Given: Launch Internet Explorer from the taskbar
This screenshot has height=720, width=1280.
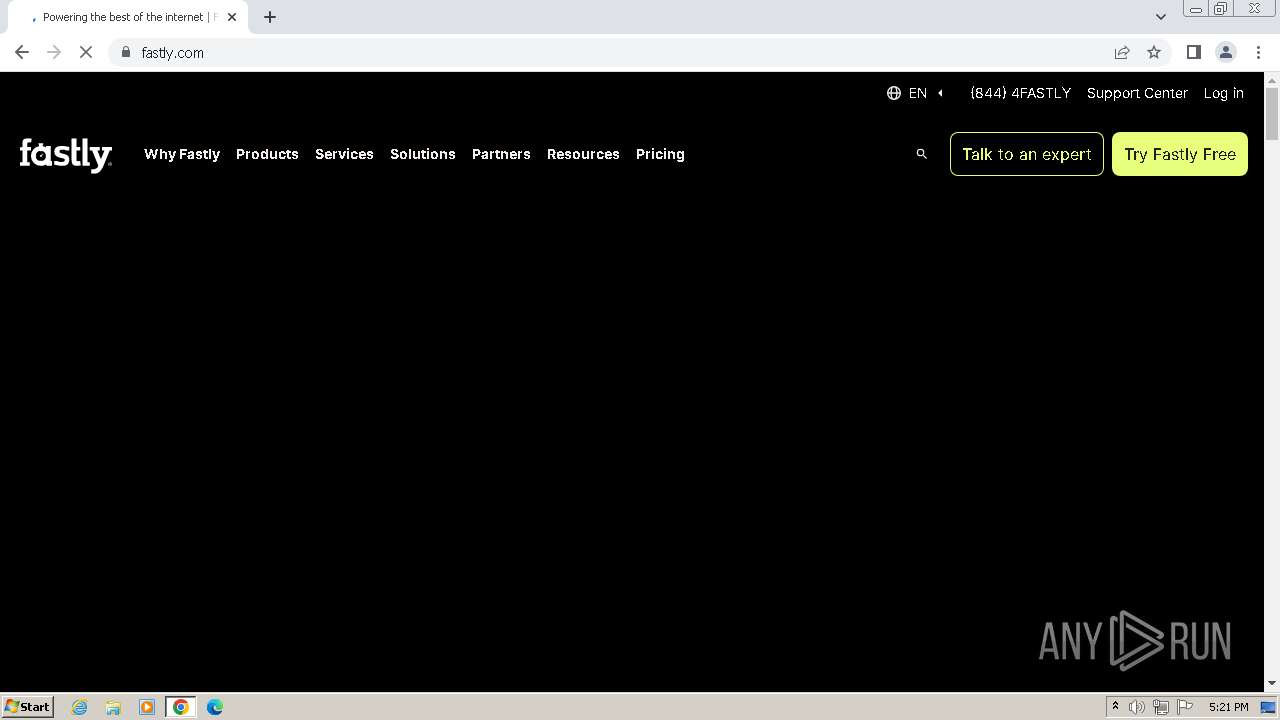Looking at the screenshot, I should [79, 707].
